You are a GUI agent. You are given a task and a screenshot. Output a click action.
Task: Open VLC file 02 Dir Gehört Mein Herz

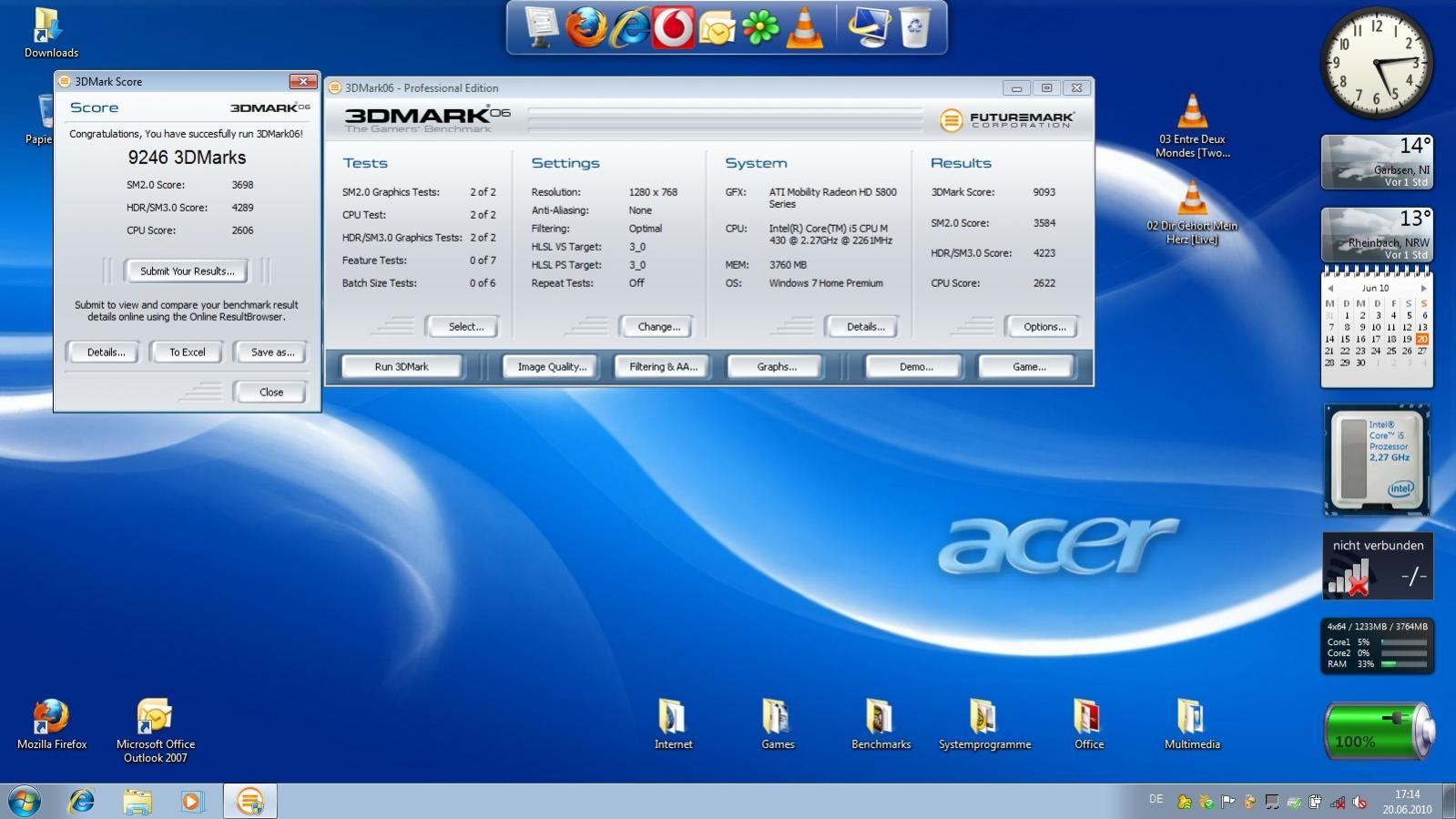point(1192,212)
